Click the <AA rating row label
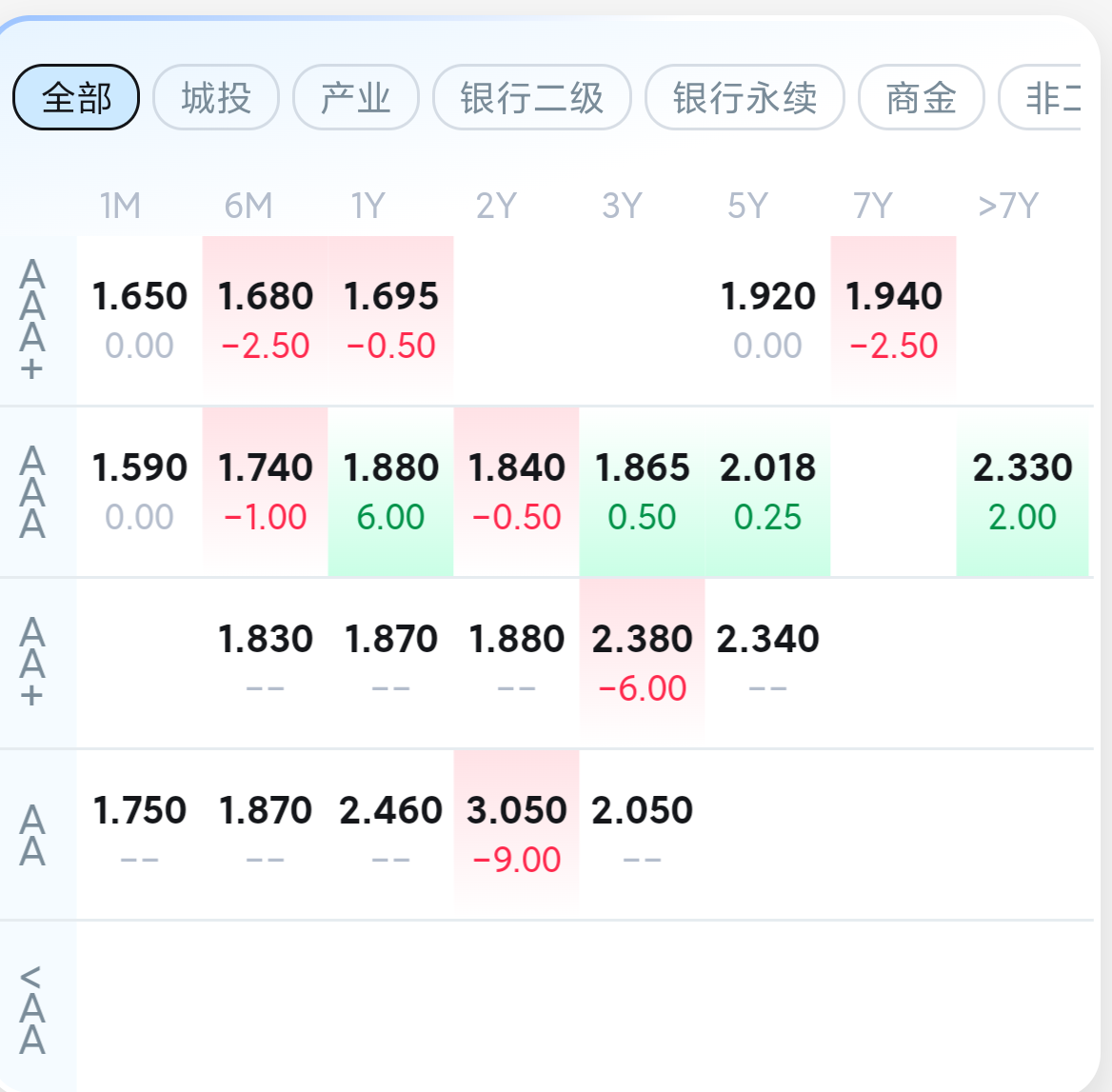1112x1092 pixels. (32, 1009)
